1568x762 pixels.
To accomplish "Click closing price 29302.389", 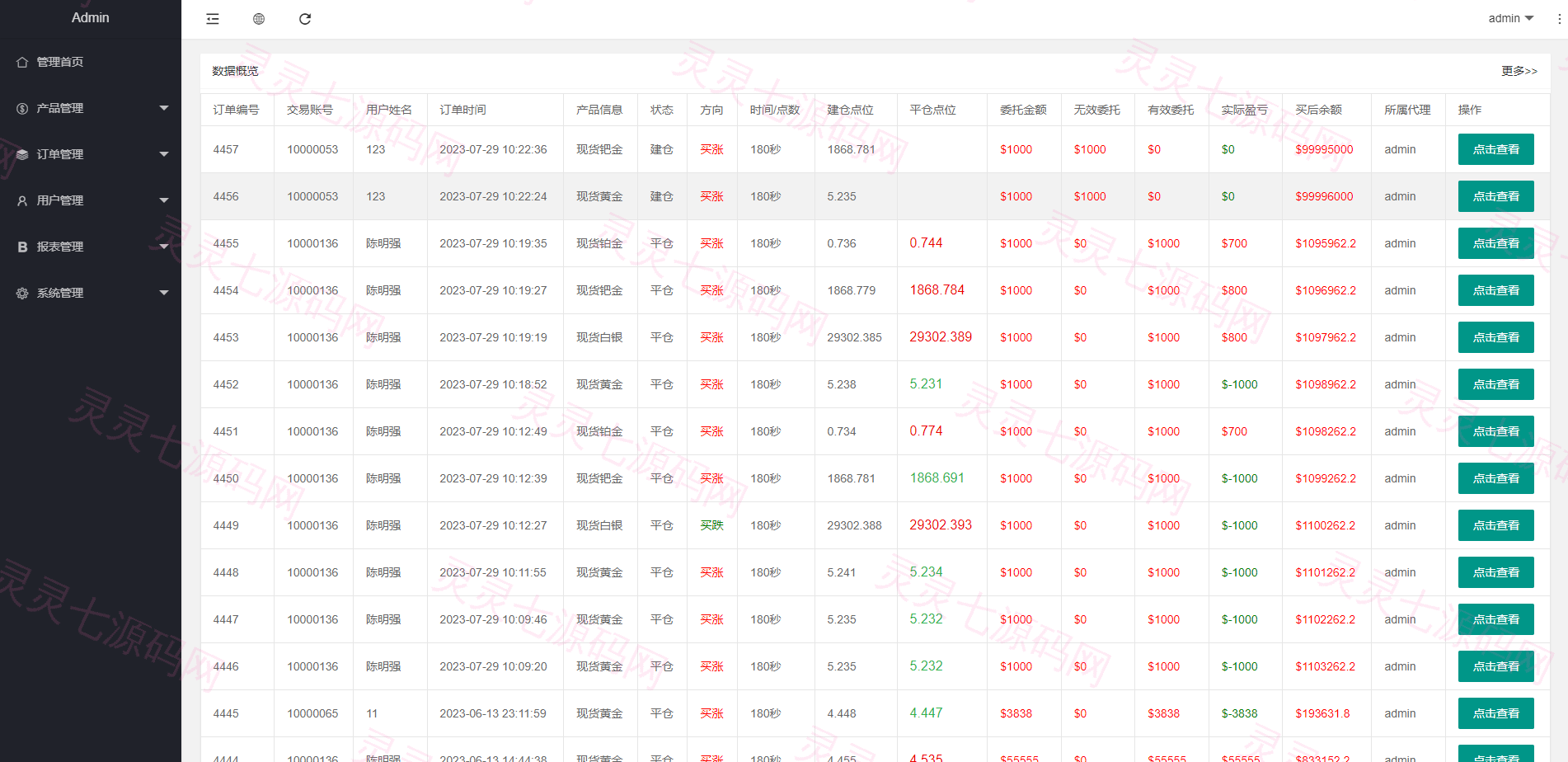I will 941,337.
